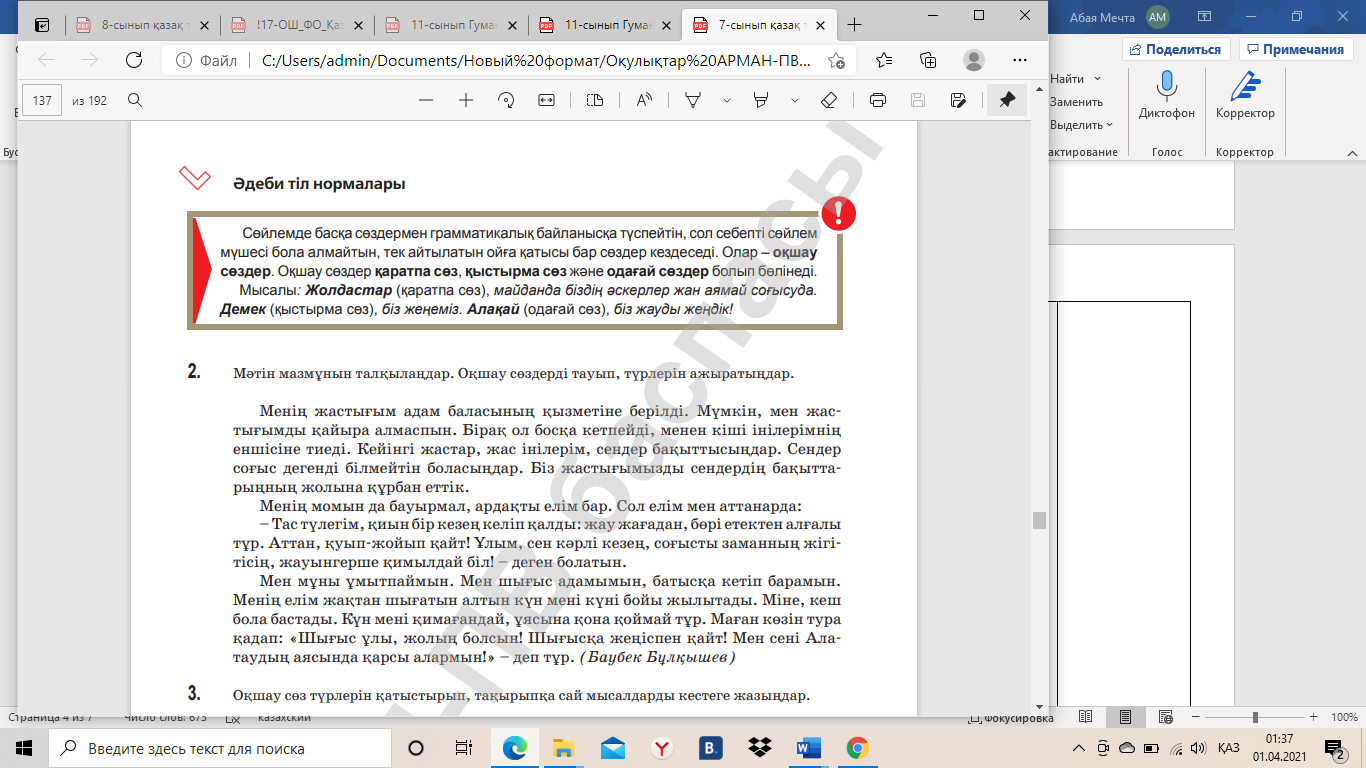Viewport: 1366px width, 768px height.
Task: Expand the Draw pen options arrow
Action: click(727, 100)
